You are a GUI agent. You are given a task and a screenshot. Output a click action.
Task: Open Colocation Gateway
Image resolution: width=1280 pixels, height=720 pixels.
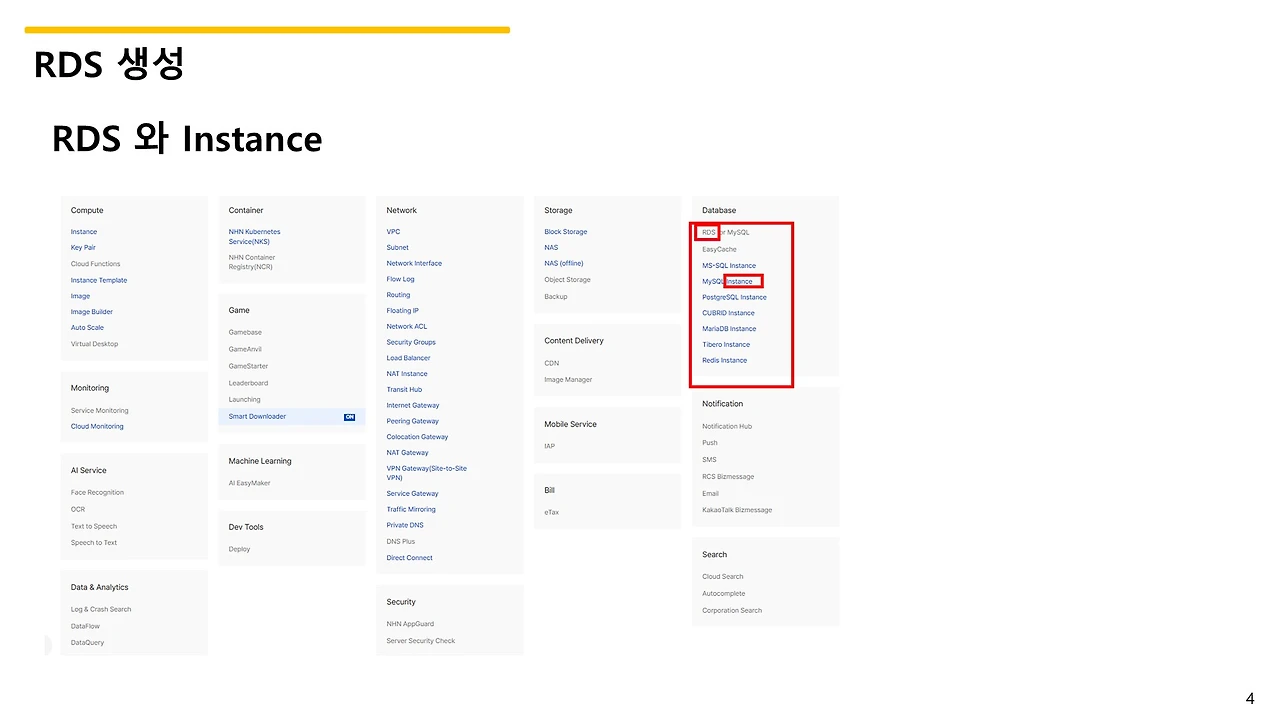click(417, 437)
